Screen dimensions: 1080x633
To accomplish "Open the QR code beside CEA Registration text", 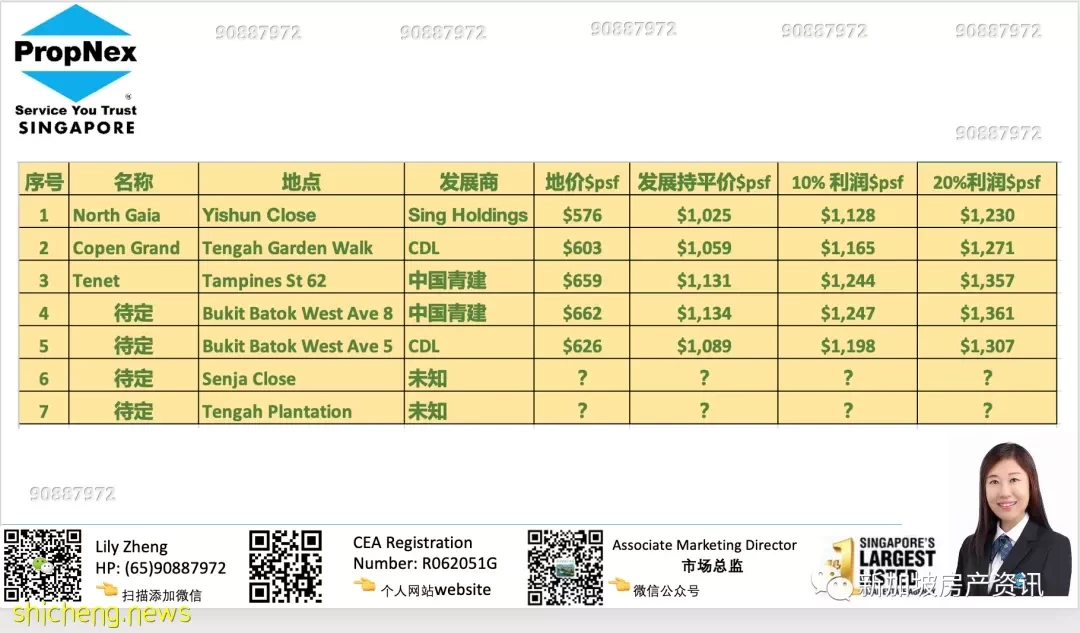I will (285, 566).
